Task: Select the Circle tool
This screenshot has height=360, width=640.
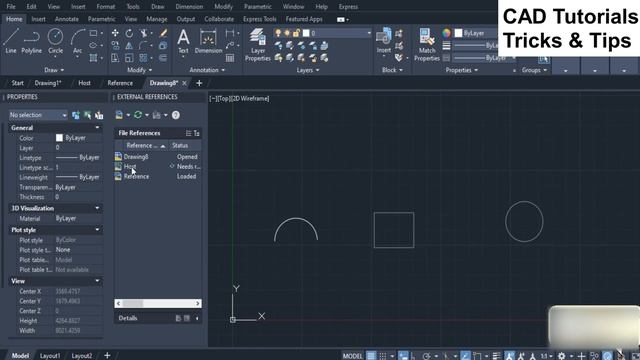Action: (56, 41)
